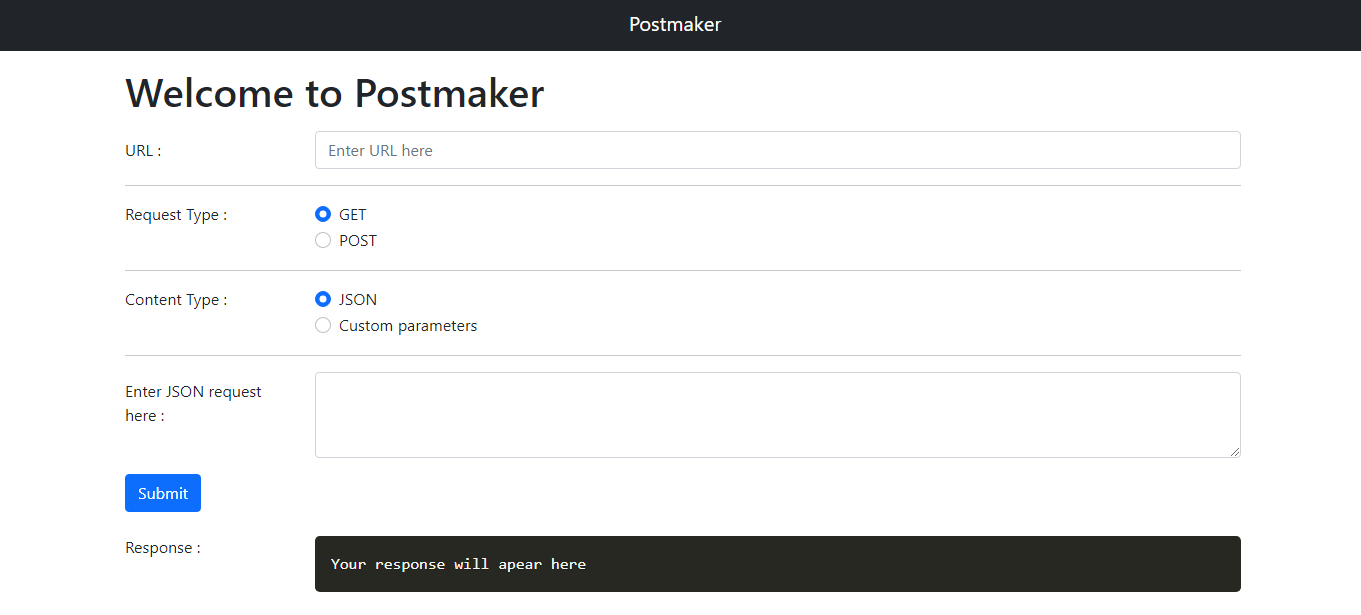Focus the JSON request text area
Viewport: 1361px width, 615px height.
(x=777, y=414)
